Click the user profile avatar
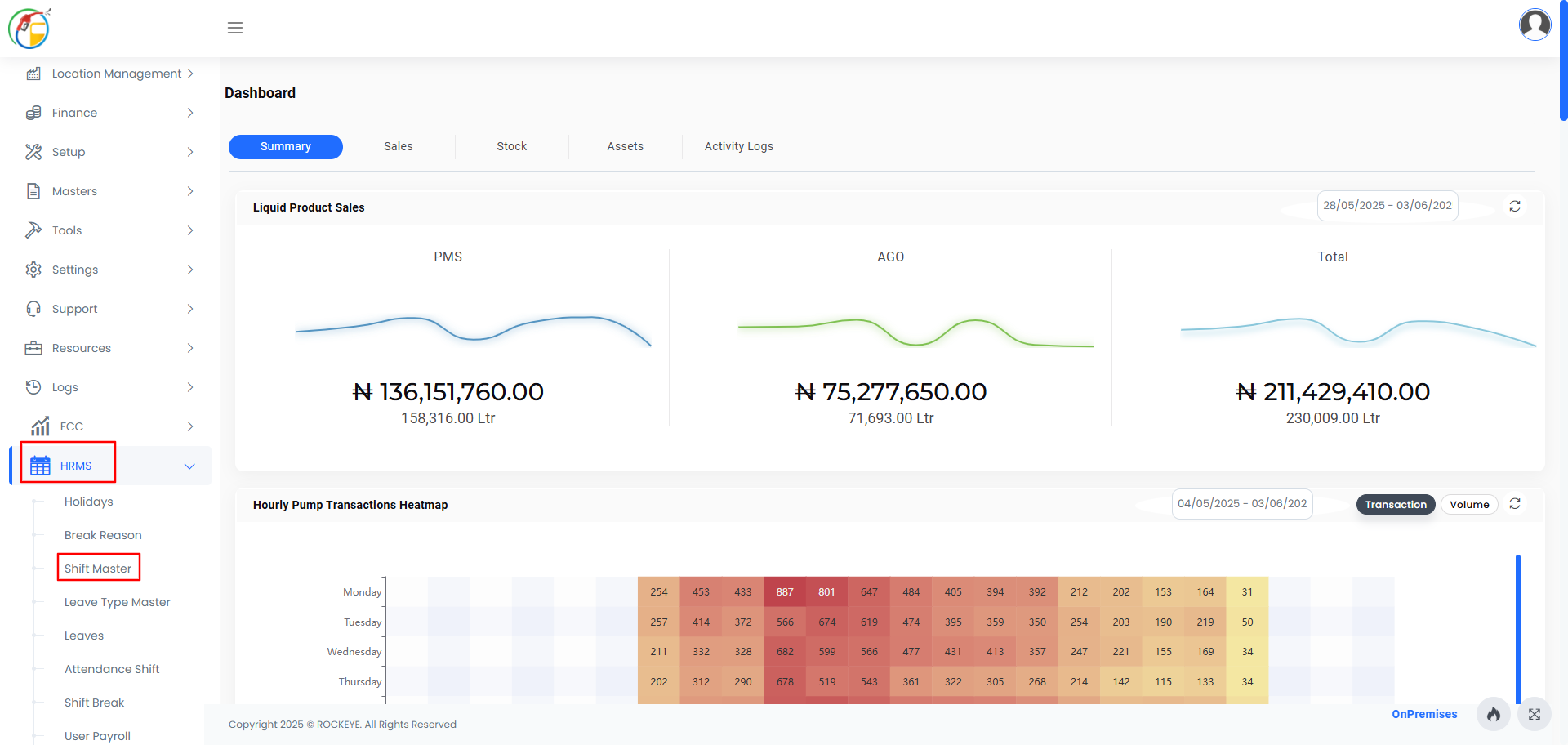This screenshot has width=1568, height=745. (x=1535, y=25)
